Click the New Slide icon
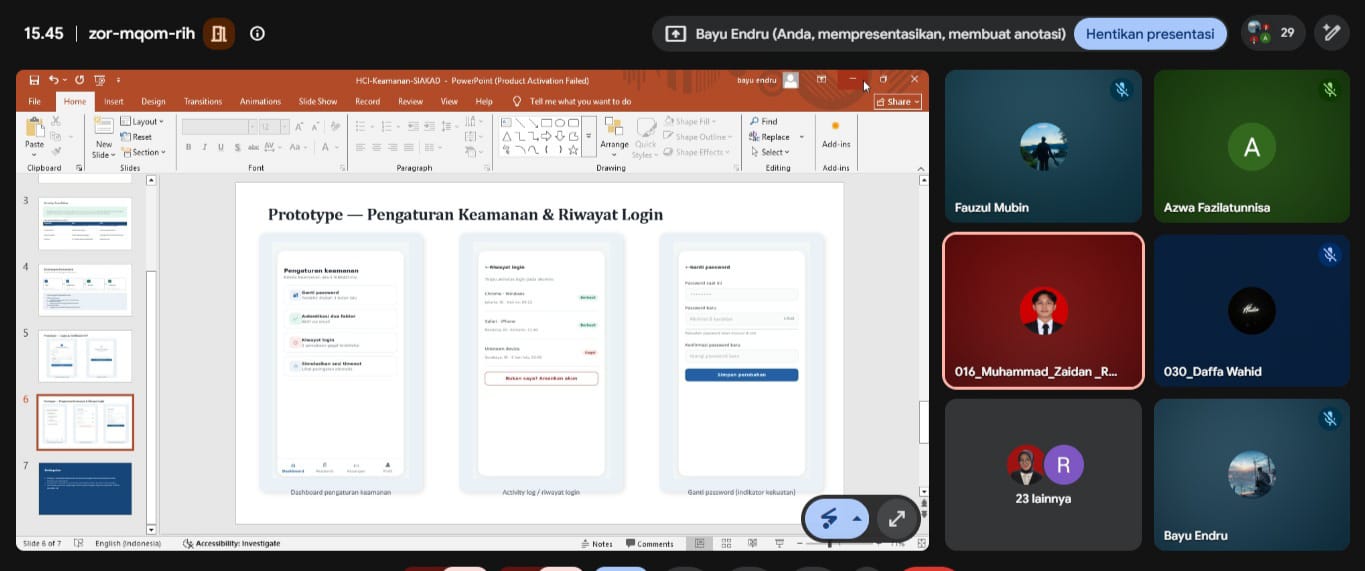The width and height of the screenshot is (1365, 571). click(x=104, y=127)
